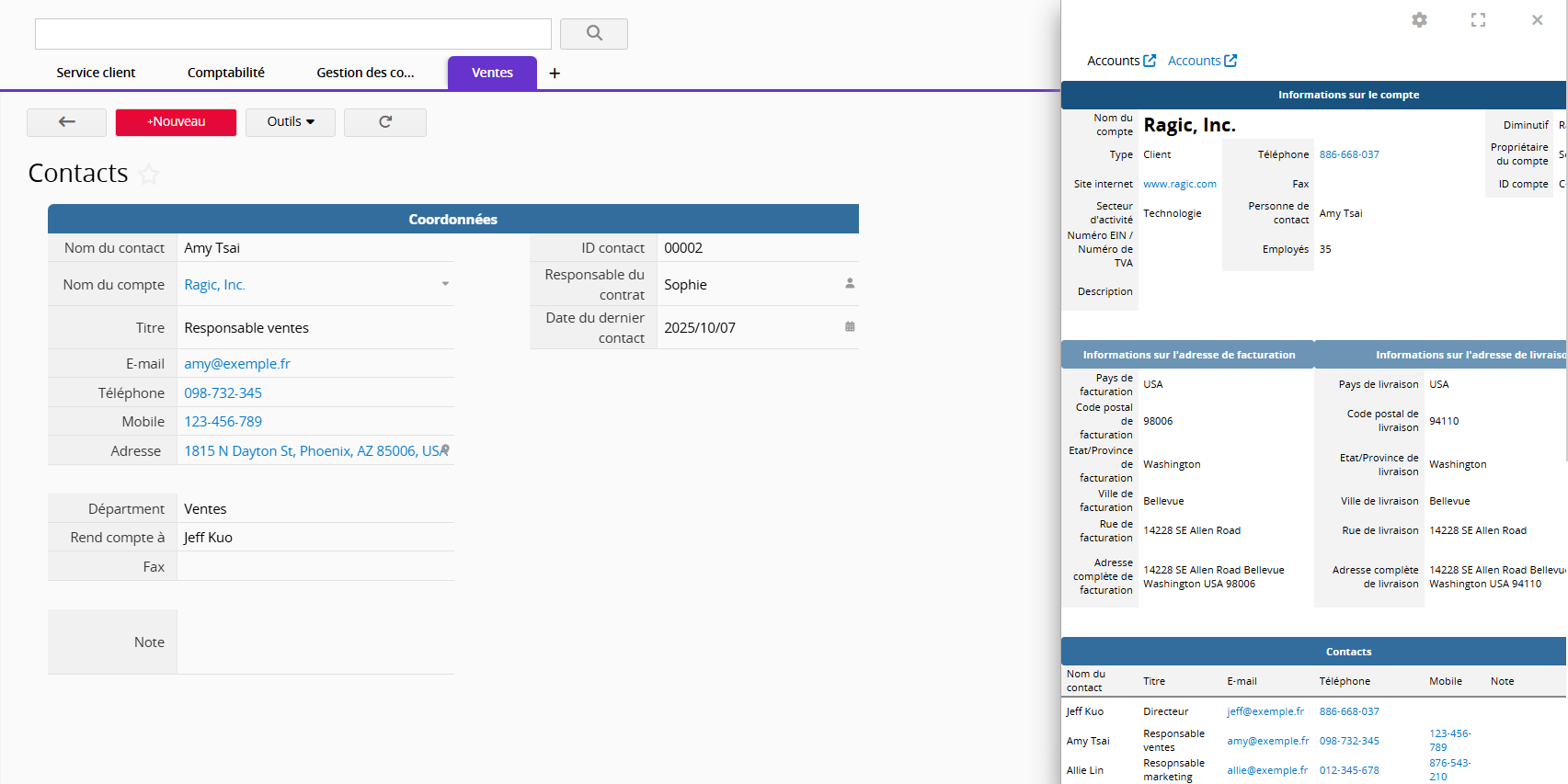The image size is (1568, 784).
Task: Open settings gear in side panel
Action: tap(1419, 20)
